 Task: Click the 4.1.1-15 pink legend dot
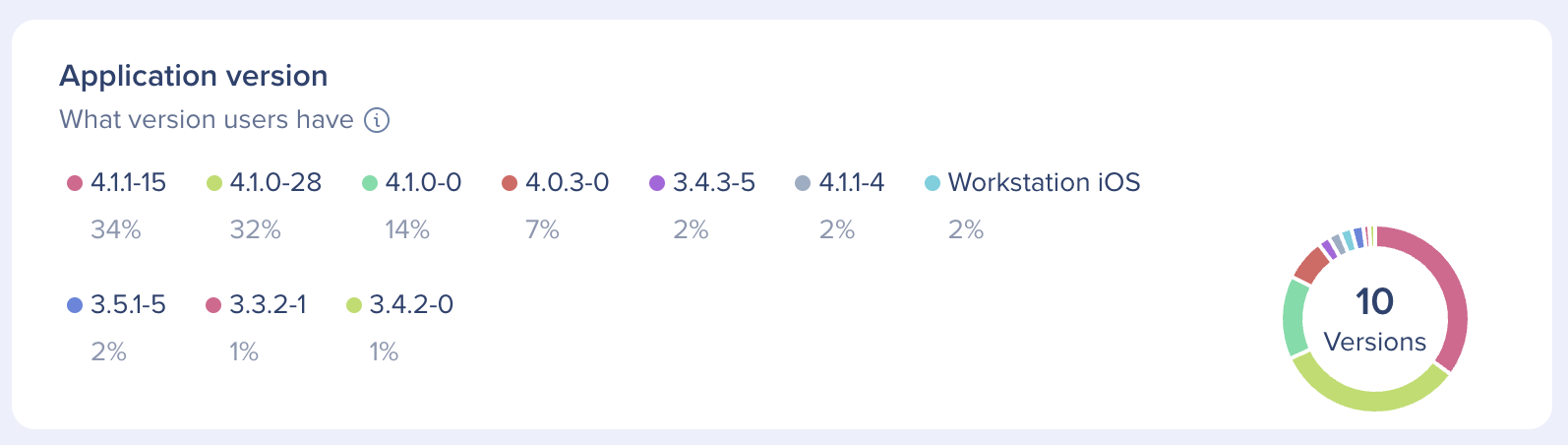[x=74, y=183]
